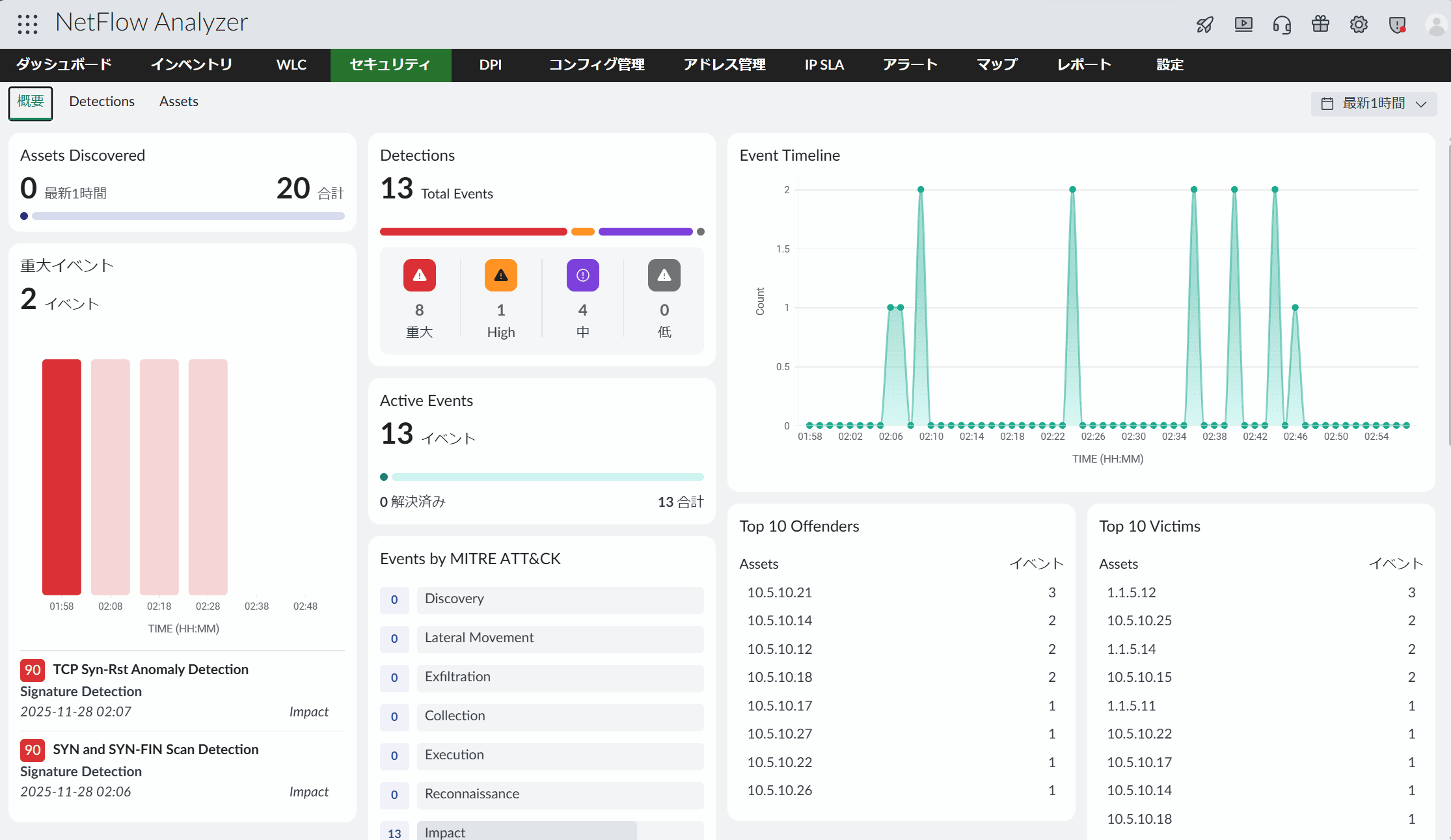Click the Lateral Movement MITRE row

point(542,639)
